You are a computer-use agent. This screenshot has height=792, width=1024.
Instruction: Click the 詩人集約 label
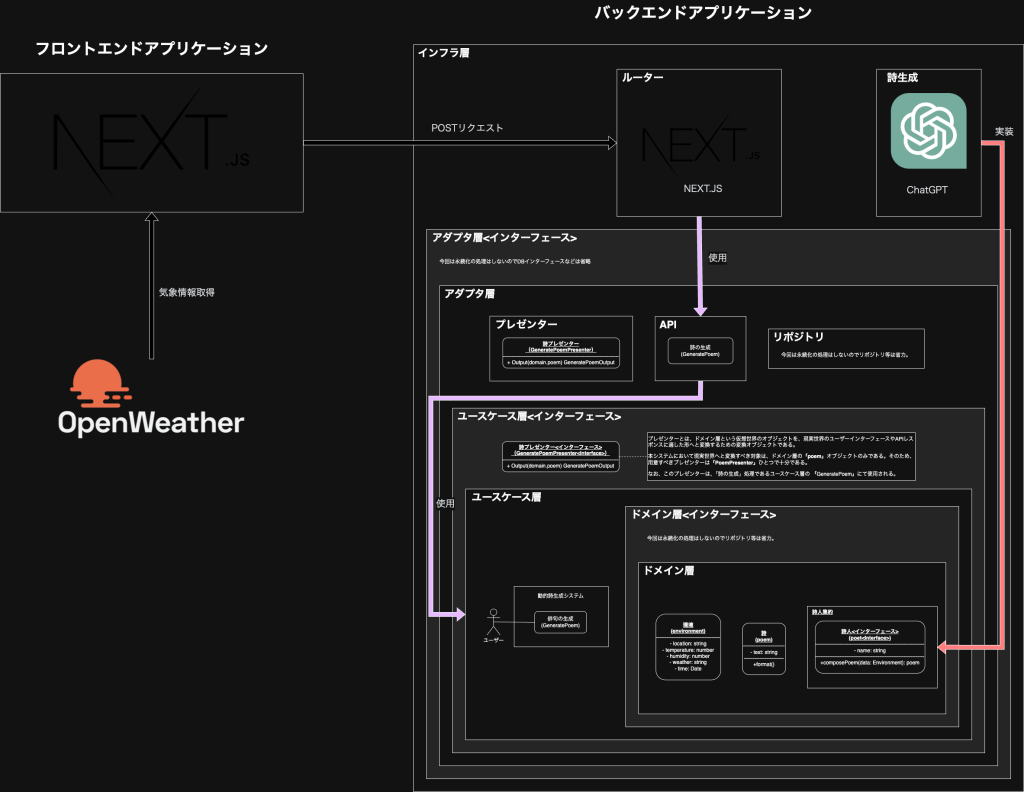(822, 612)
